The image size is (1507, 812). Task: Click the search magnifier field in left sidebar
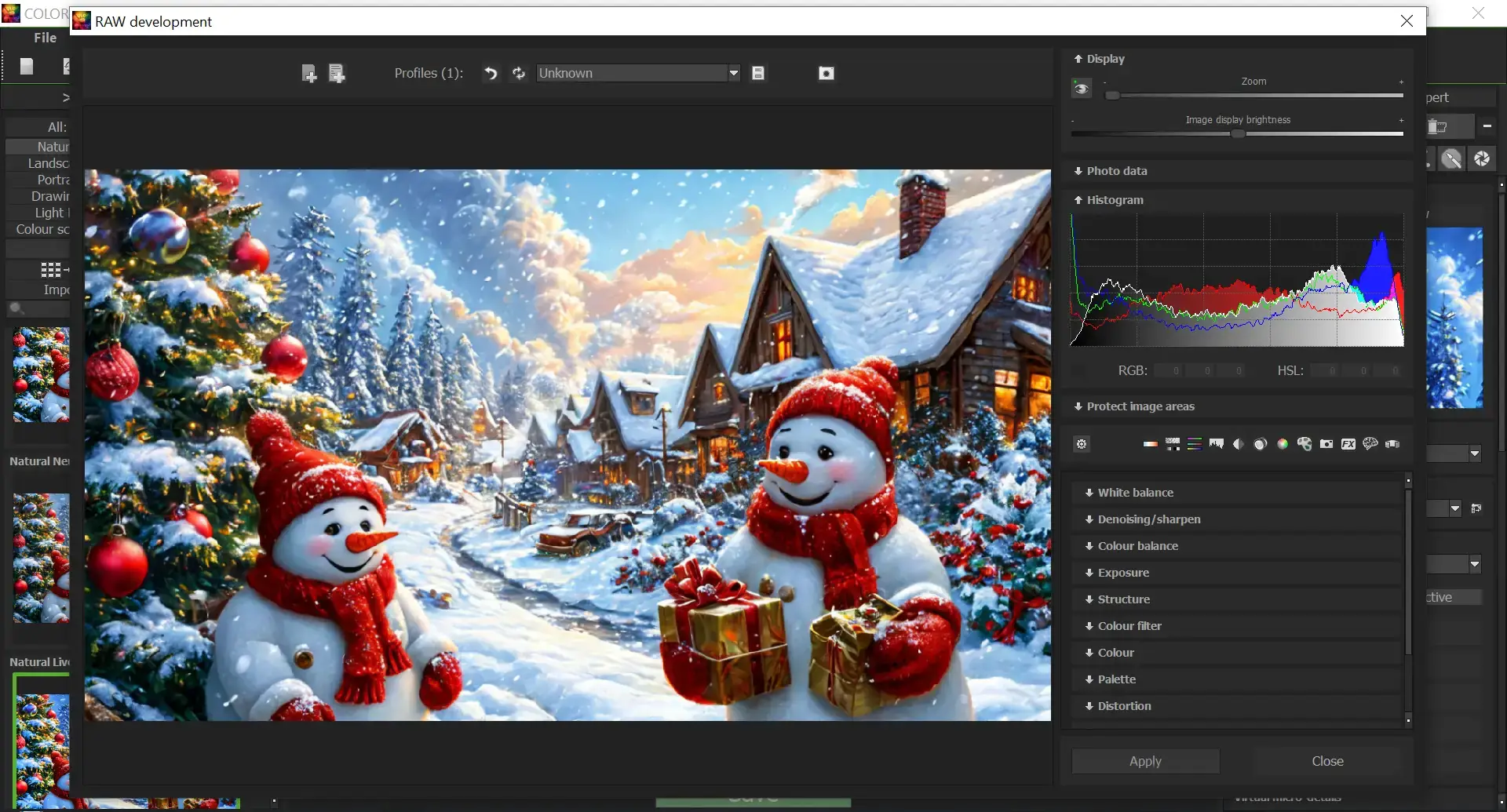point(38,309)
